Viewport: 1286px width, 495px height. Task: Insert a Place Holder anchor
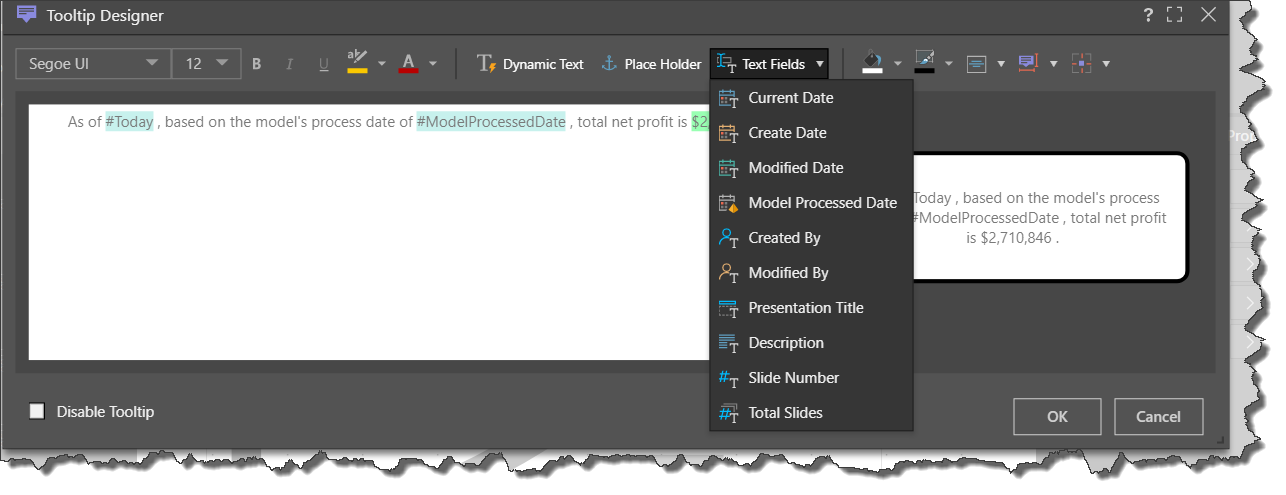pos(651,64)
